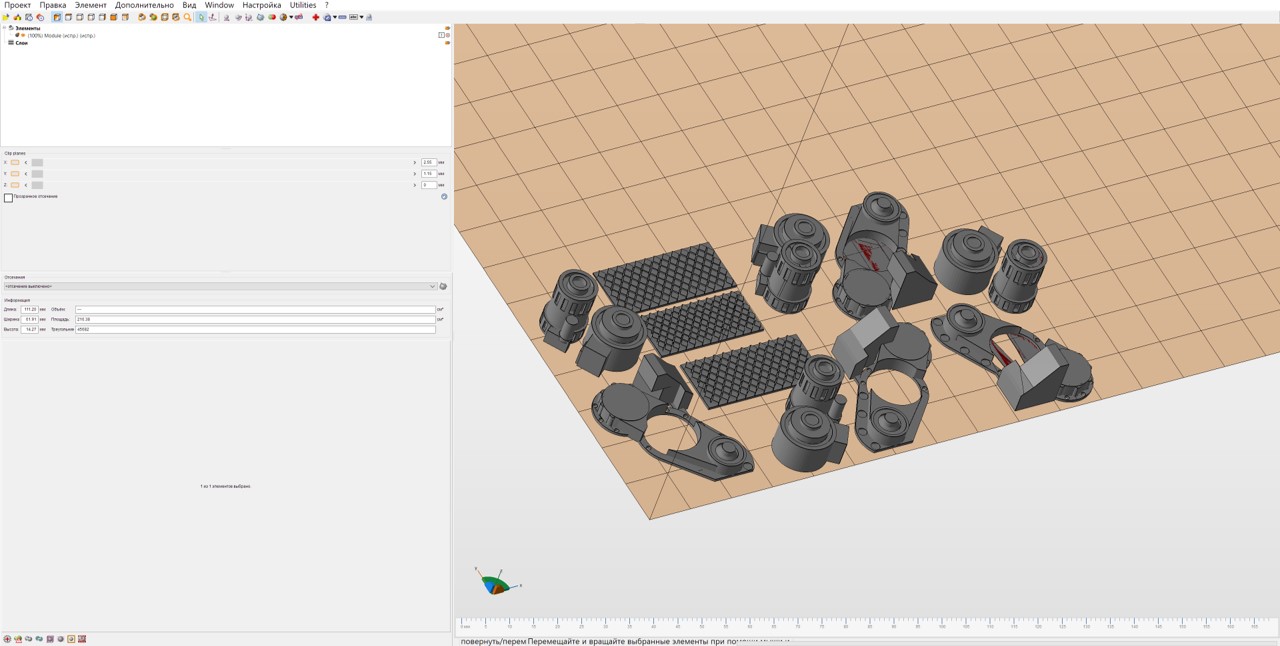Click first icon in bottom-left toolbar

7,639
